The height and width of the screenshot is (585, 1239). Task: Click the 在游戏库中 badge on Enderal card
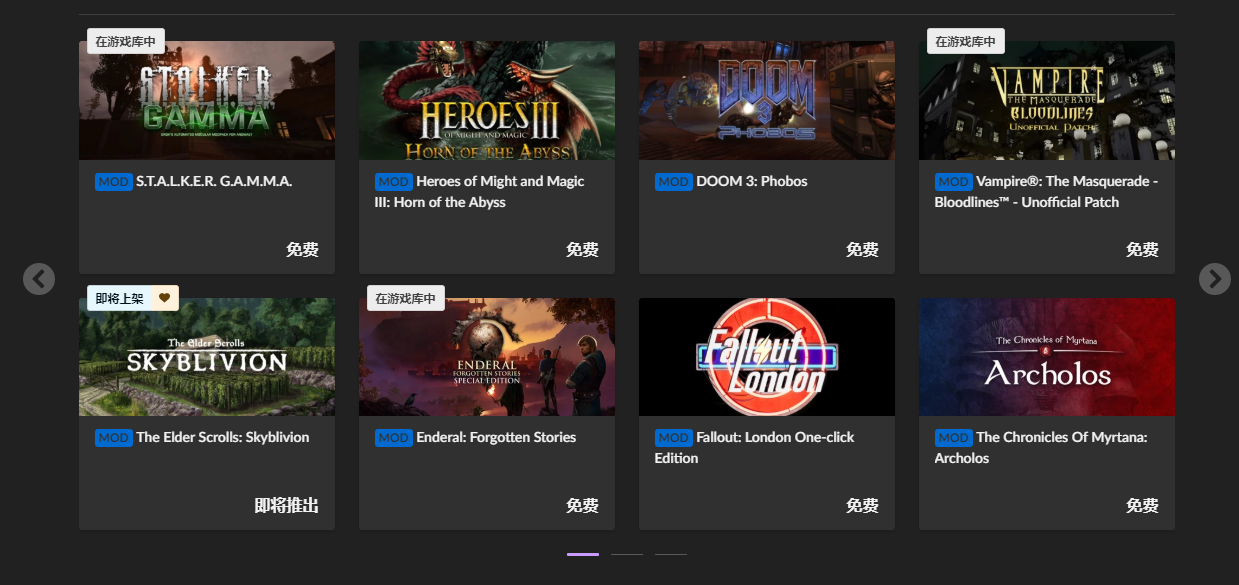pos(406,298)
